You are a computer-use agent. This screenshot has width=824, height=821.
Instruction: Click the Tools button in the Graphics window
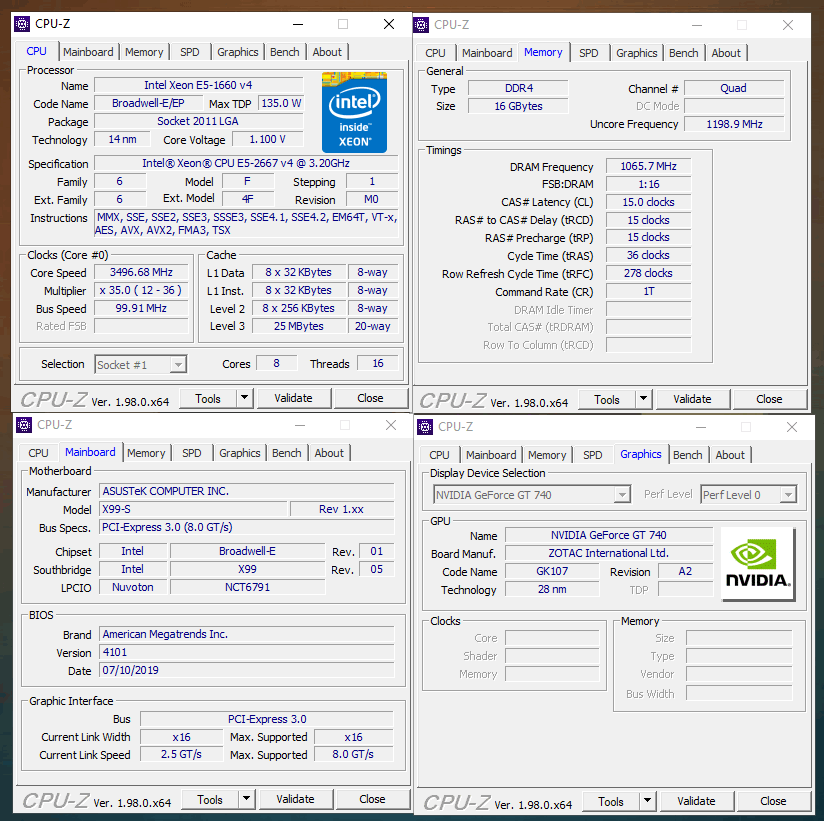point(611,802)
